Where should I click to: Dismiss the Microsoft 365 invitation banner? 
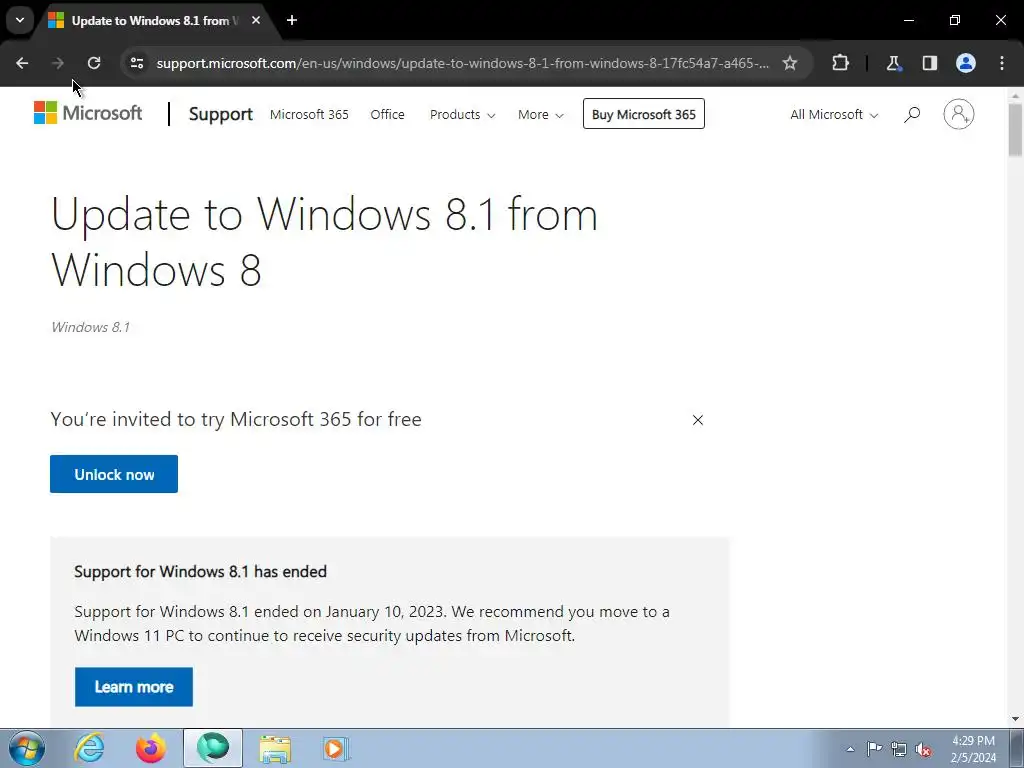click(x=697, y=420)
